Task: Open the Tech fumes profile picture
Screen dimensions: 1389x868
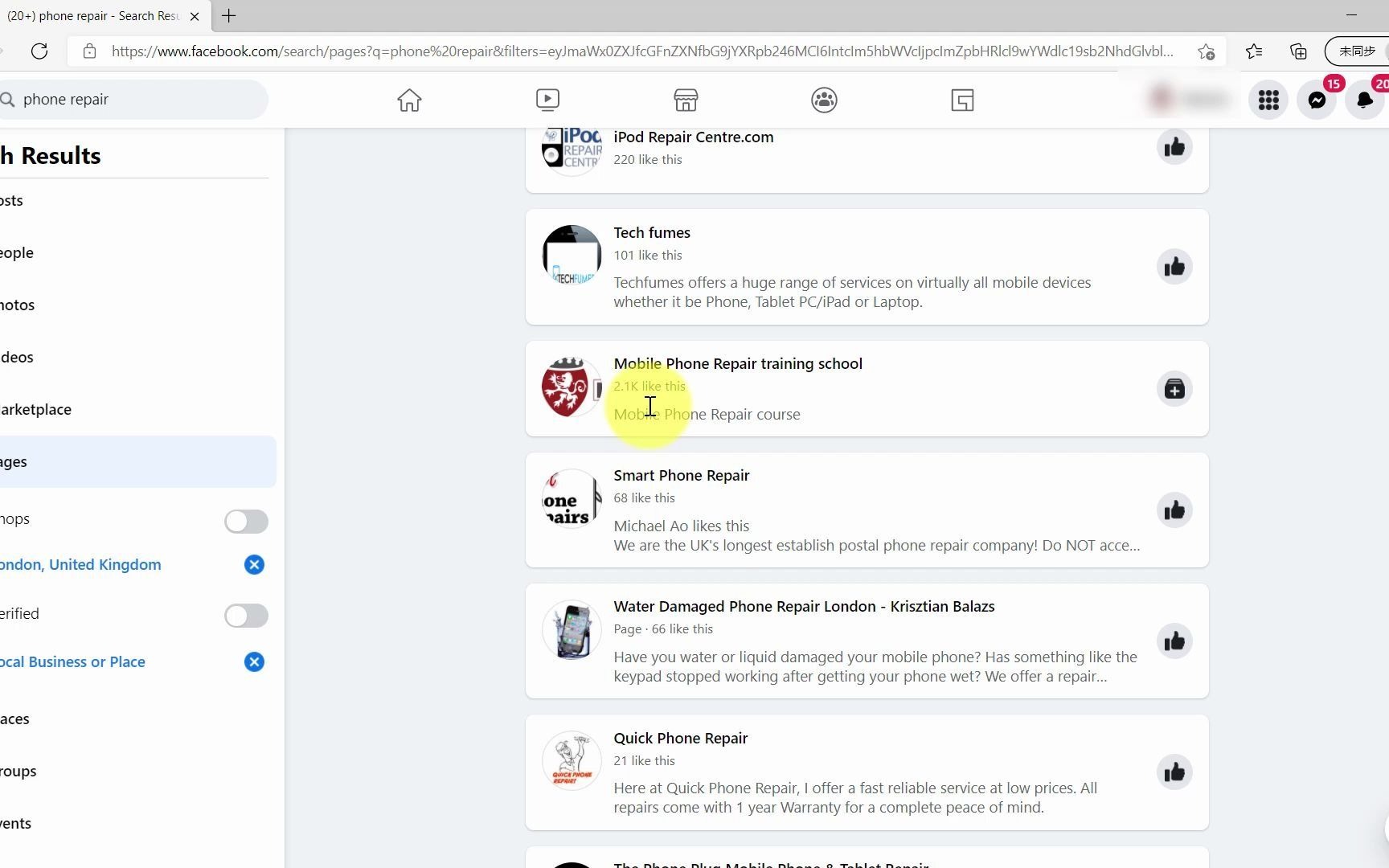Action: tap(572, 255)
